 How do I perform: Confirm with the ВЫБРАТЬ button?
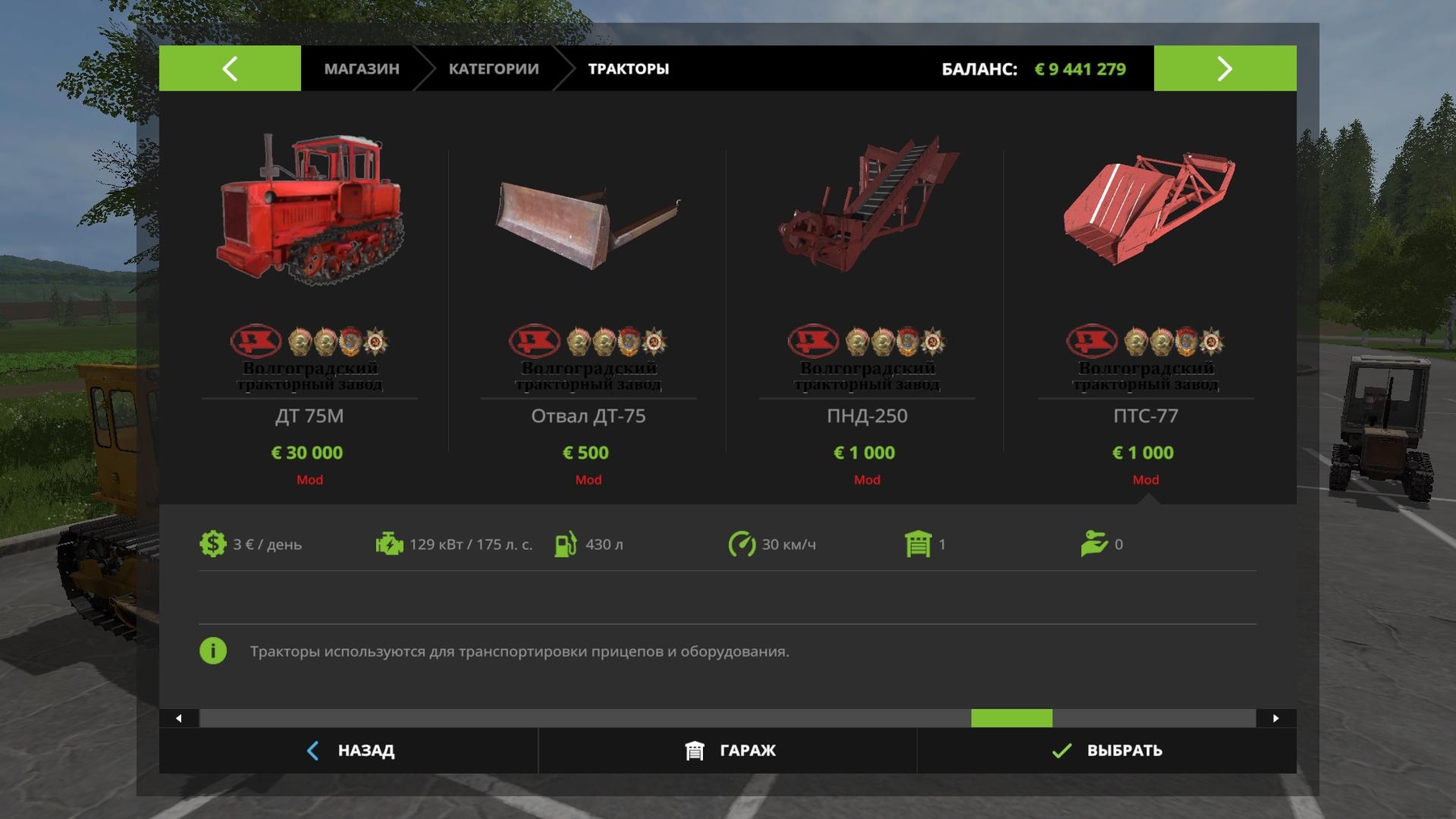(x=1107, y=751)
